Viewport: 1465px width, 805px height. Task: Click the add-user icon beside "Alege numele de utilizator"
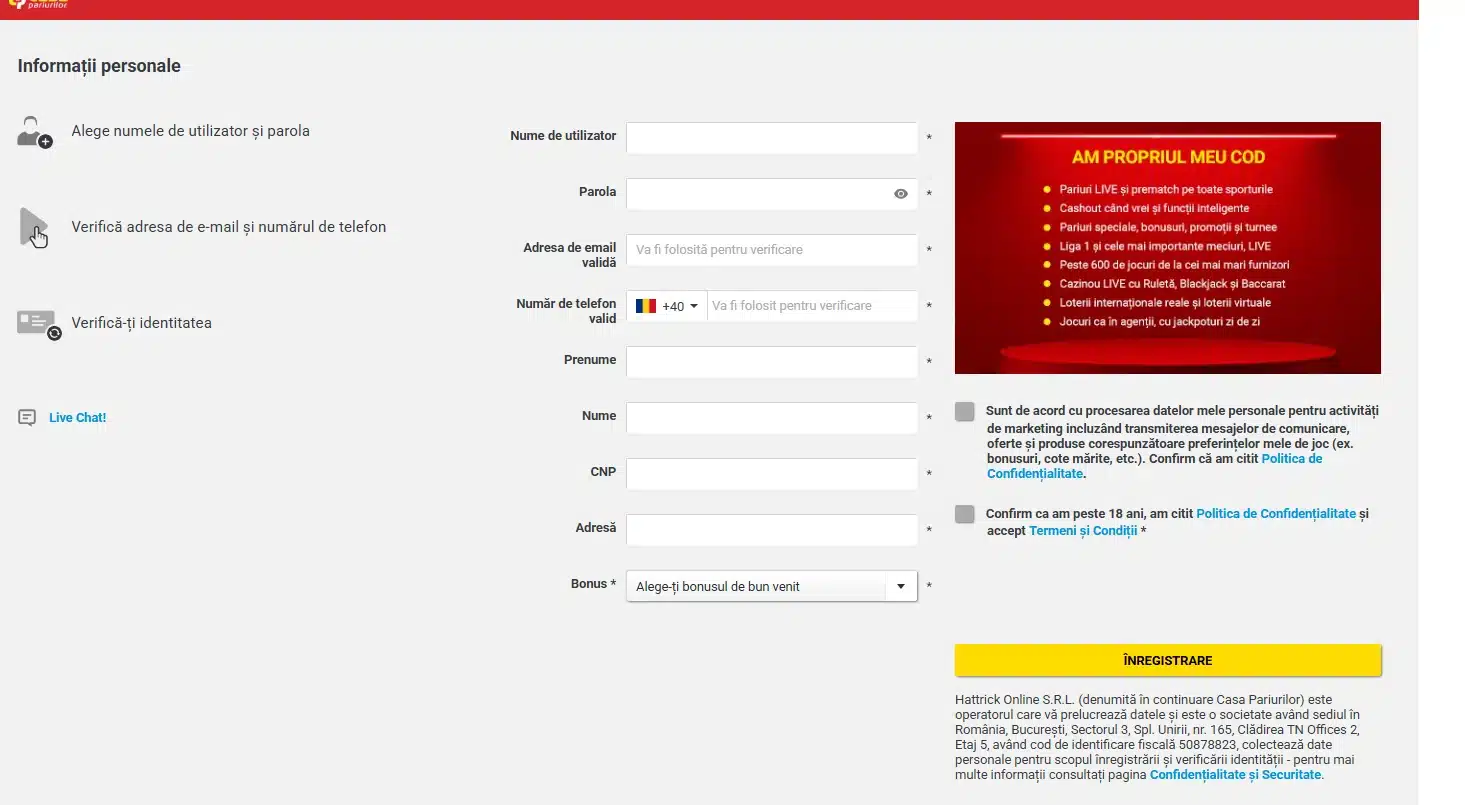coord(34,131)
